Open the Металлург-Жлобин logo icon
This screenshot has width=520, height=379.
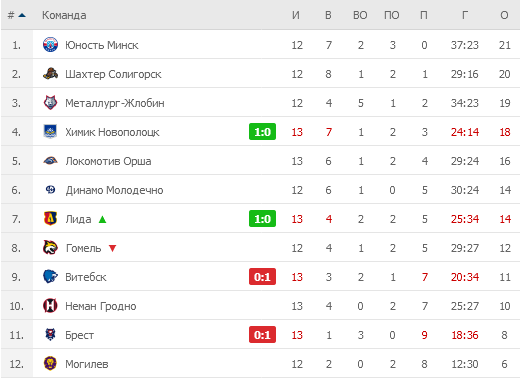(x=50, y=103)
